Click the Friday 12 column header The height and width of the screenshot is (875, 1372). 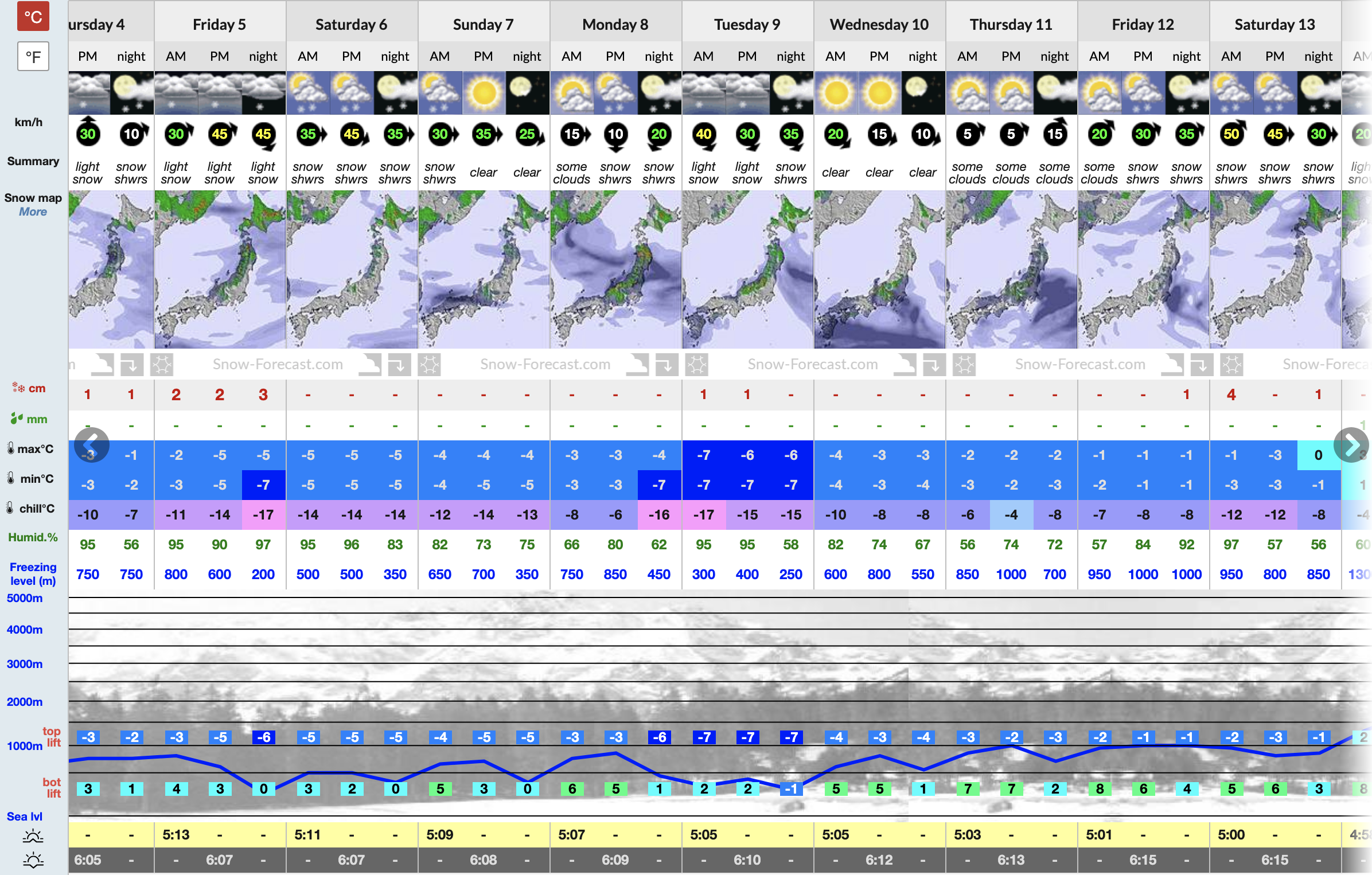1143,25
